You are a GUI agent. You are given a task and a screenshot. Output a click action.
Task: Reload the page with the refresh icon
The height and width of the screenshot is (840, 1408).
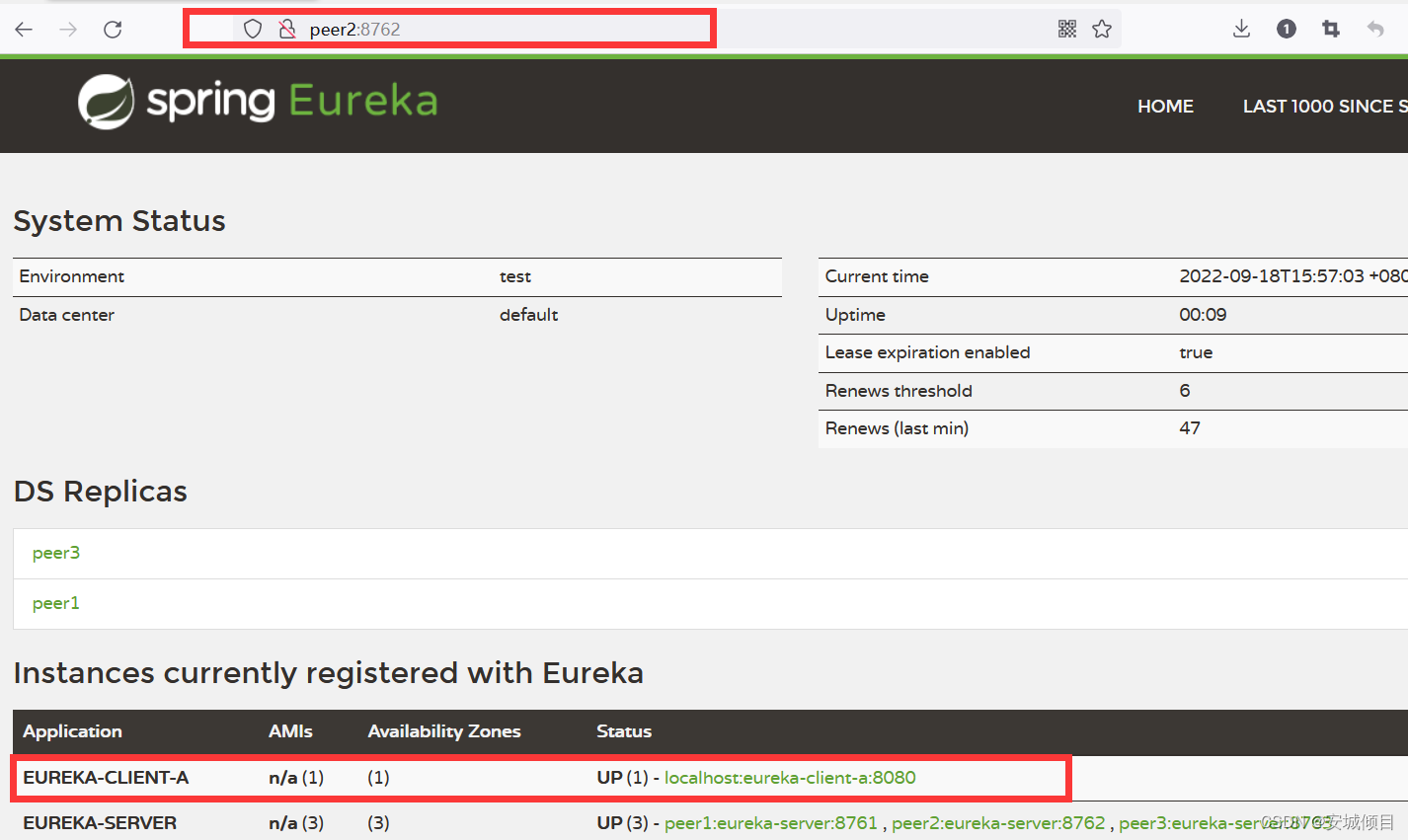(113, 30)
